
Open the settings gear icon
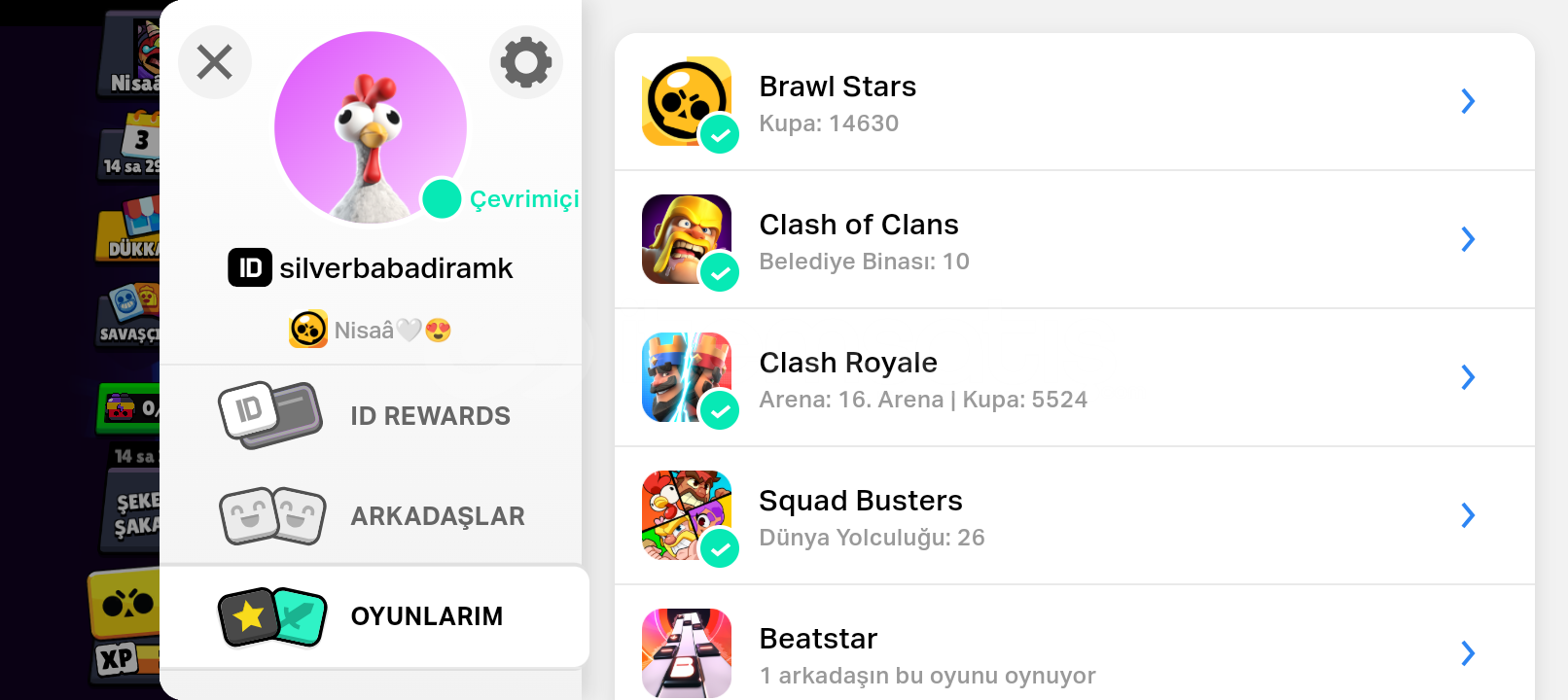click(526, 62)
